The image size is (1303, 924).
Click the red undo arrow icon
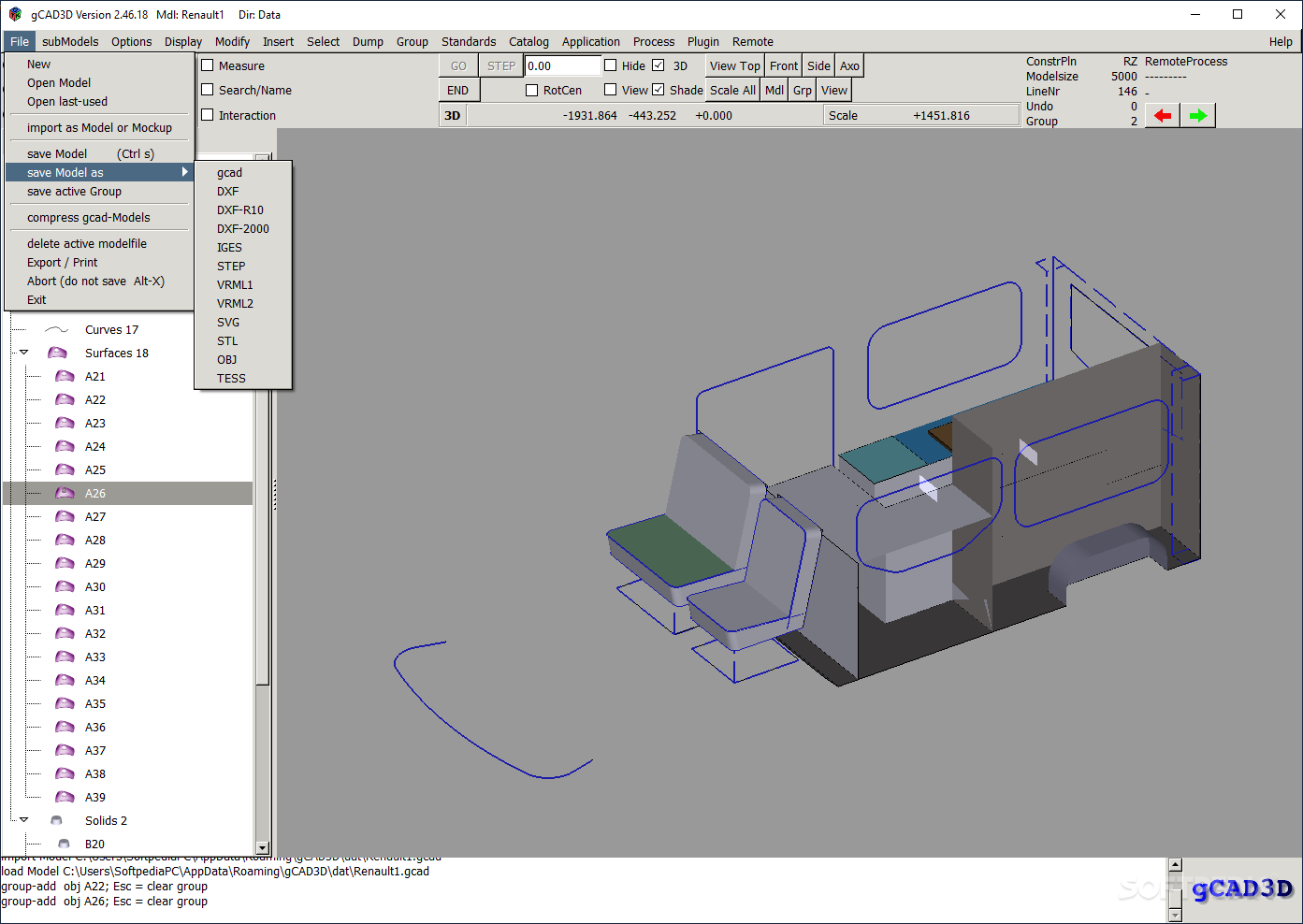pos(1162,116)
